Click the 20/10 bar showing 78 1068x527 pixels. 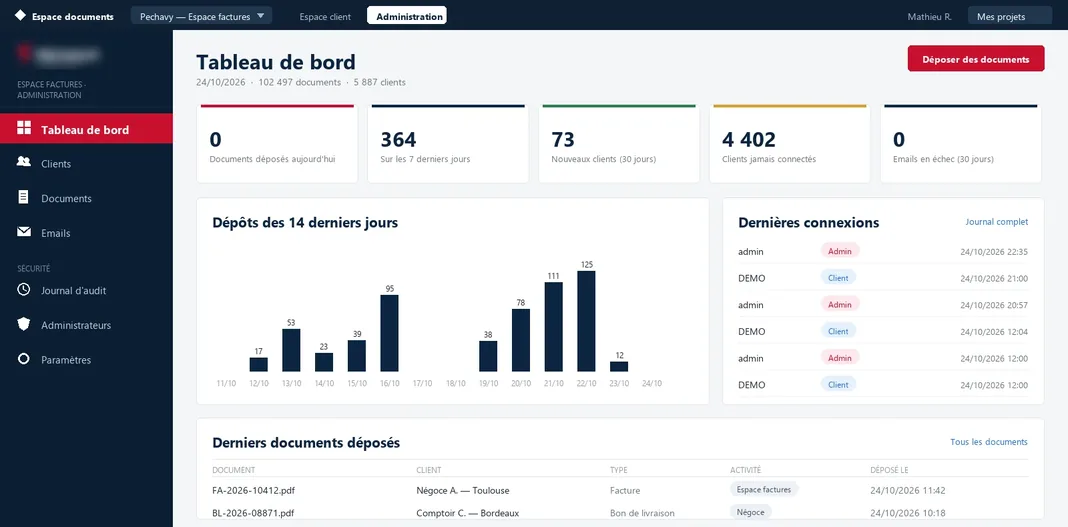pyautogui.click(x=520, y=340)
